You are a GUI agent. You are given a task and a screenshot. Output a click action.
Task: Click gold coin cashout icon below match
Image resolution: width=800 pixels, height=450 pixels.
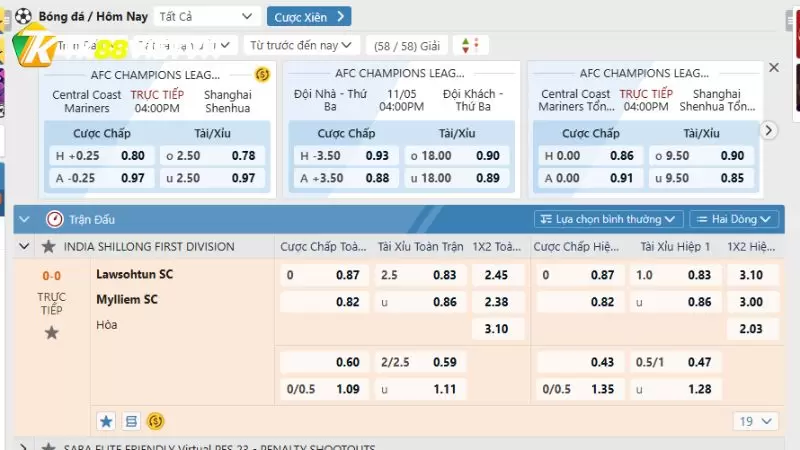(156, 421)
